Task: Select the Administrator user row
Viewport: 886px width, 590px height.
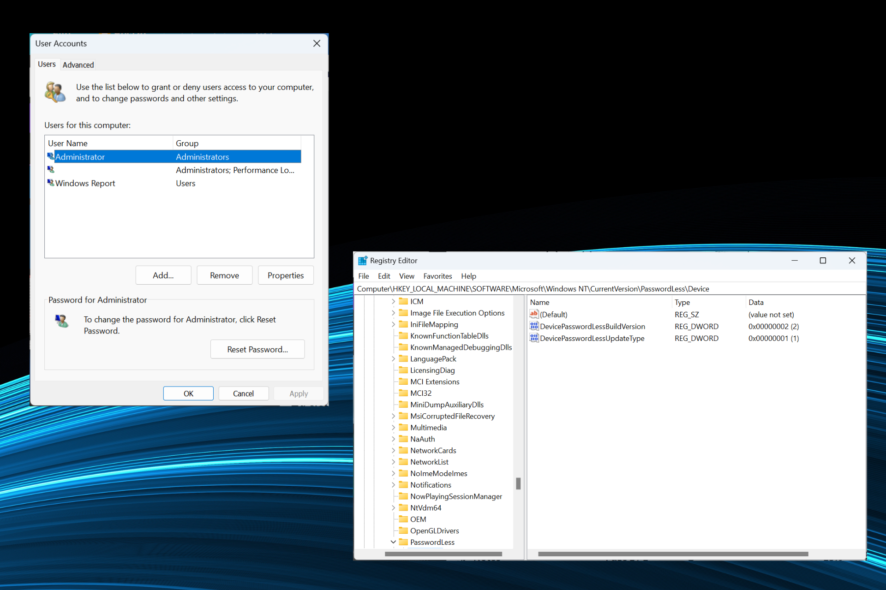Action: point(173,157)
